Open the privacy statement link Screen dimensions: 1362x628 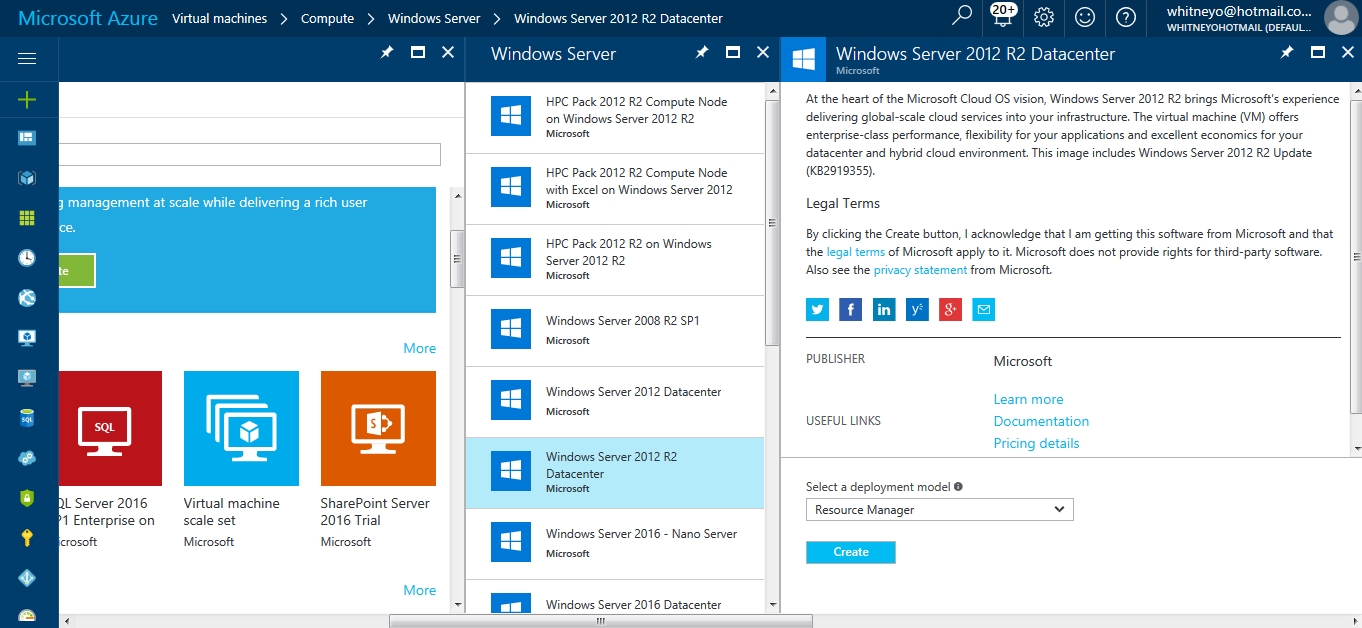[920, 270]
